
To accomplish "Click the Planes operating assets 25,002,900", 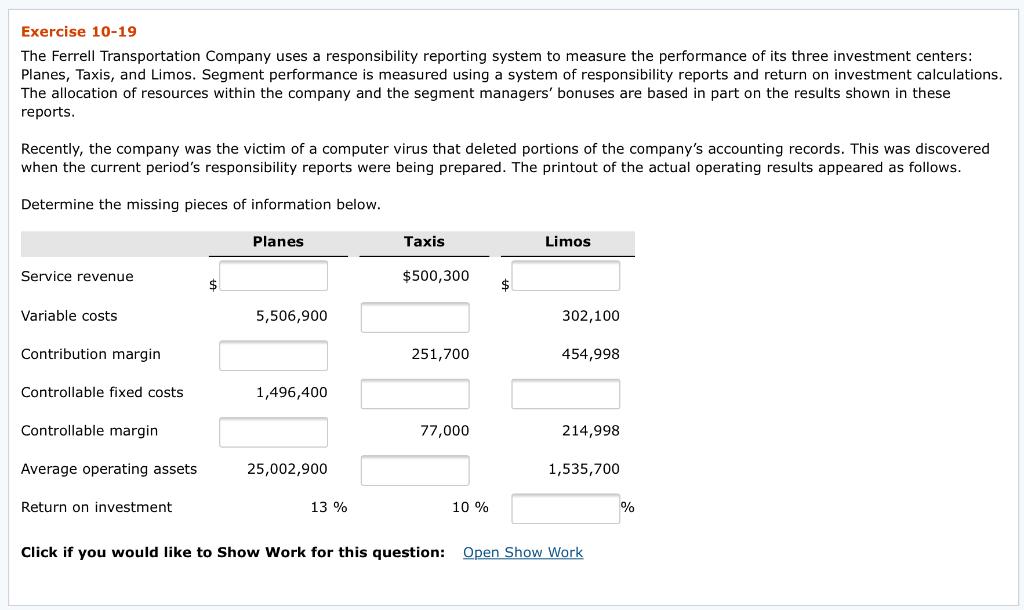I will (287, 469).
